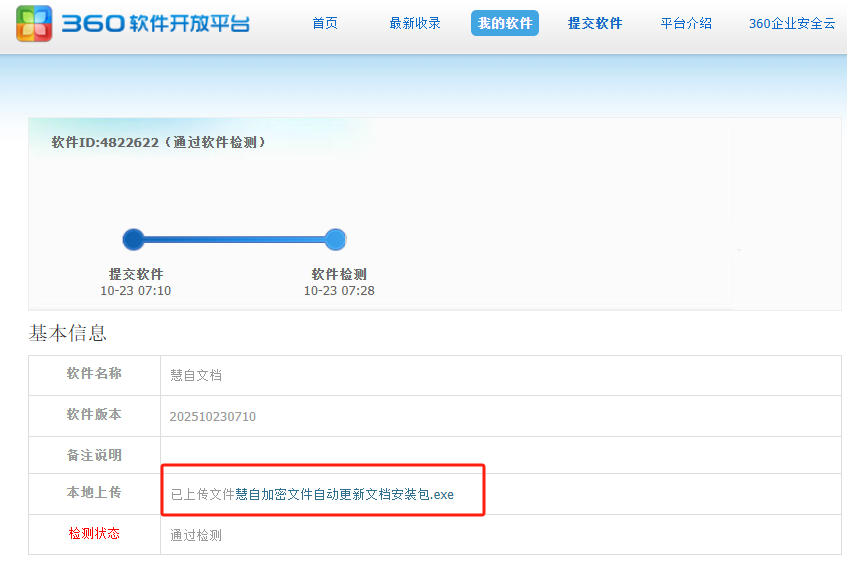This screenshot has width=847, height=562.
Task: Click the 软件检测 step circle node
Action: pos(336,239)
